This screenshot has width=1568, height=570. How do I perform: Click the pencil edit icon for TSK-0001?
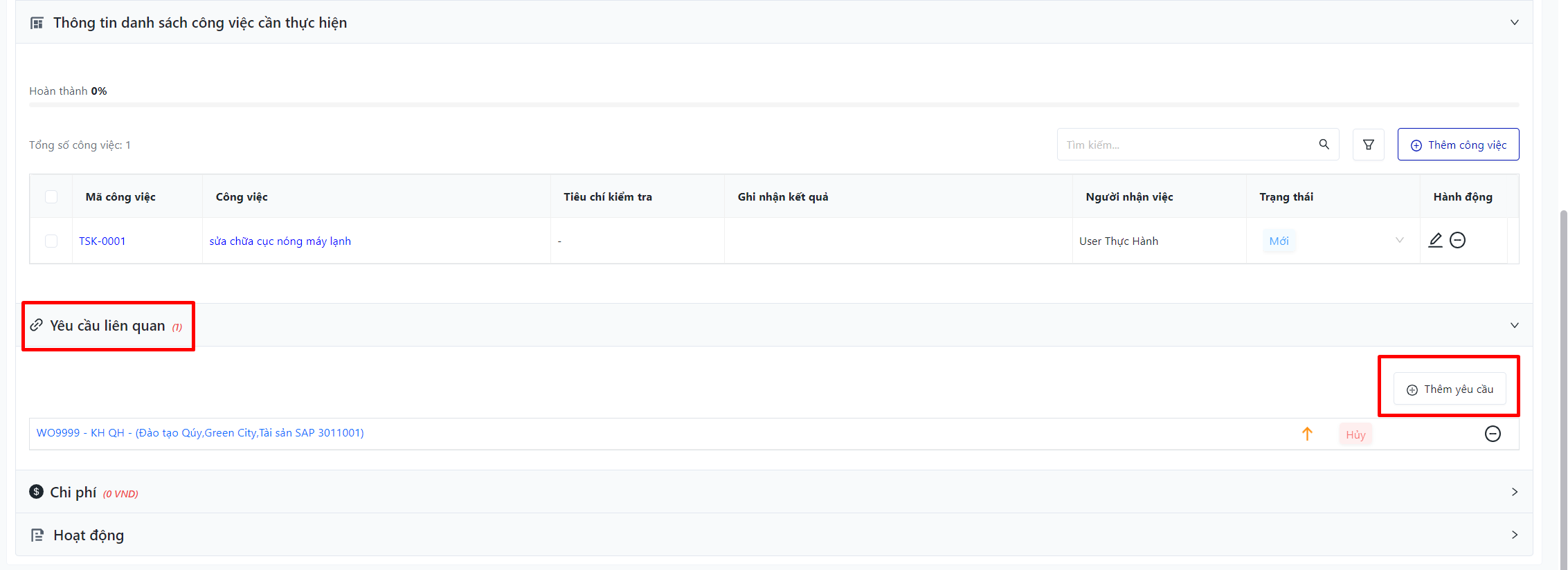coord(1435,240)
